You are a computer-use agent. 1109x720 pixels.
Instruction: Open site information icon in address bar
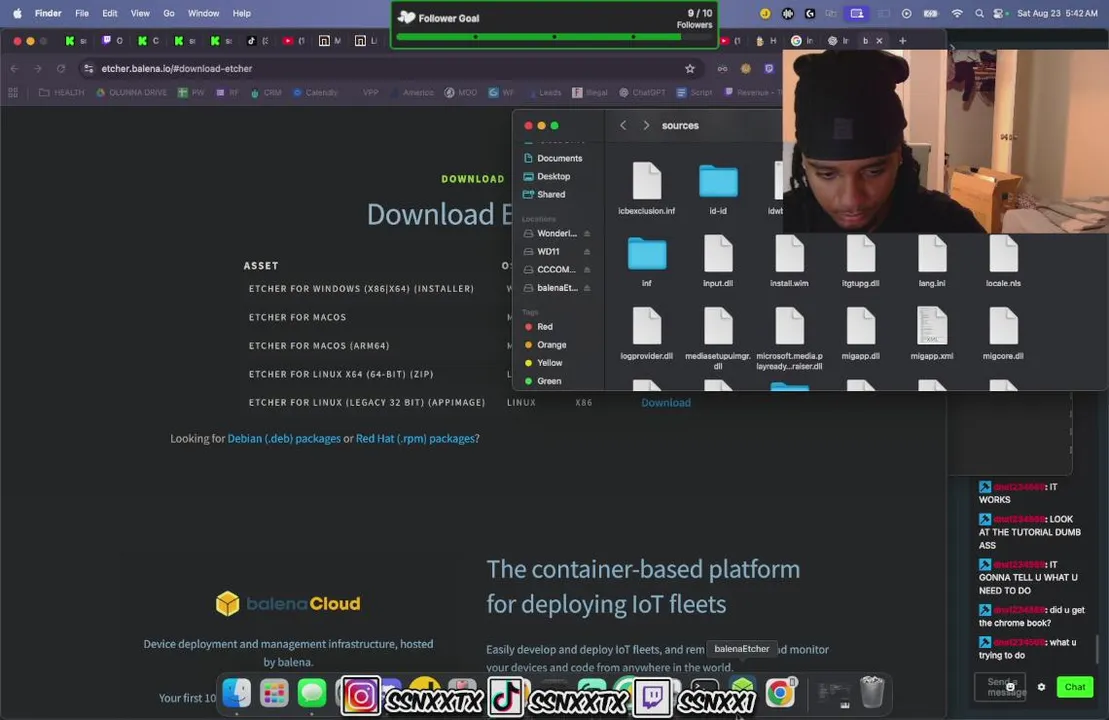pyautogui.click(x=88, y=69)
